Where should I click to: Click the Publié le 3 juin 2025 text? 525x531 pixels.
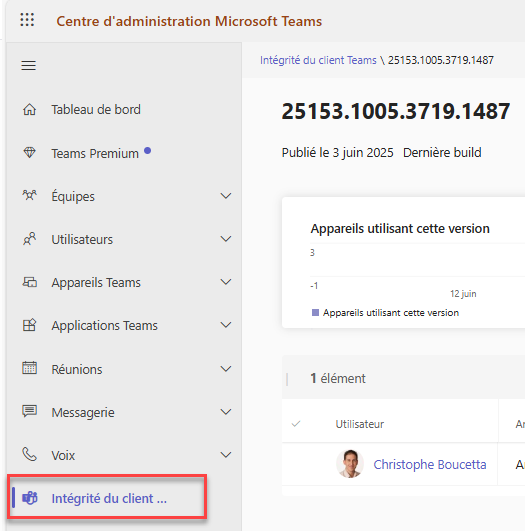(337, 153)
